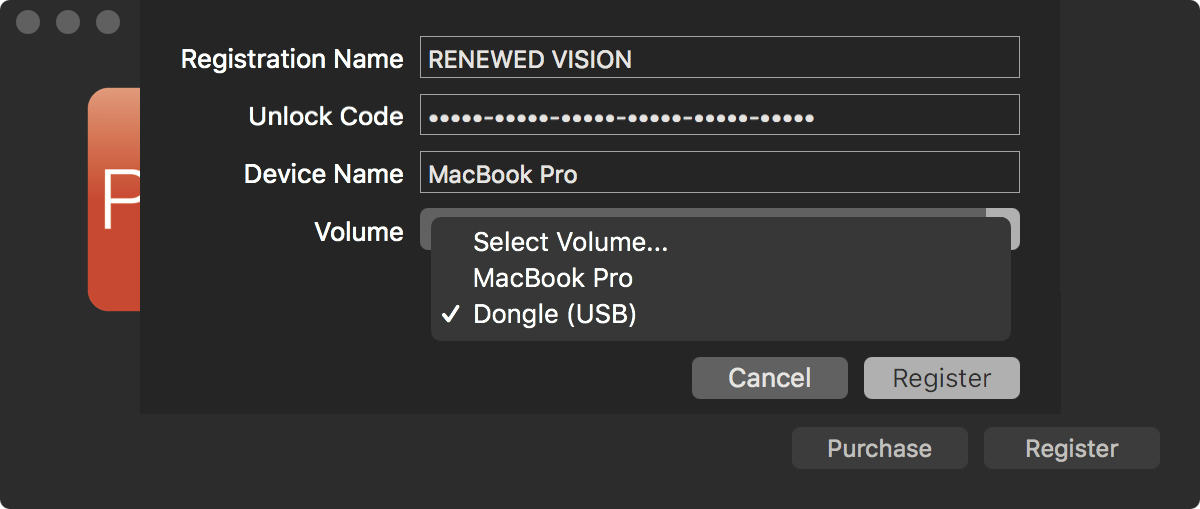Expand the Volume popup arrow
The image size is (1200, 509).
(x=1003, y=228)
